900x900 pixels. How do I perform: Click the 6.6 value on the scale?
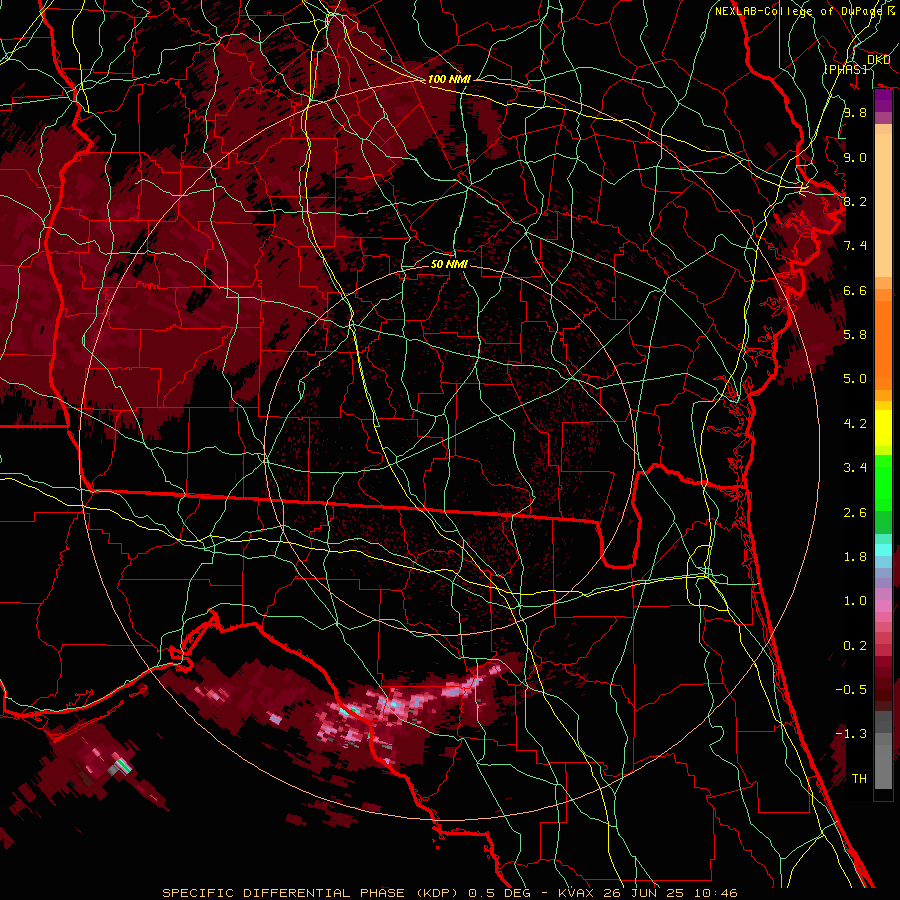click(855, 291)
